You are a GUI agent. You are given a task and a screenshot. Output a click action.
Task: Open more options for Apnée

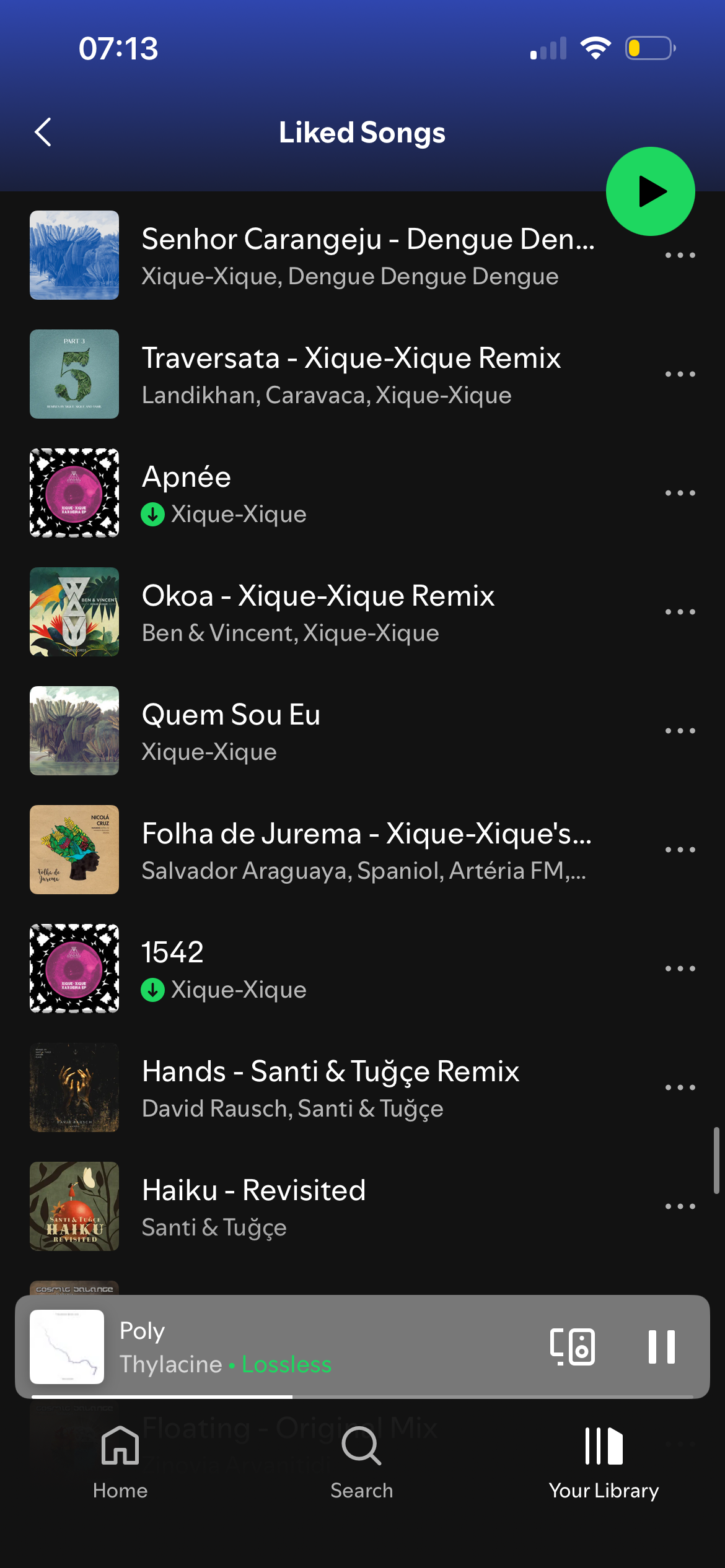click(x=680, y=493)
